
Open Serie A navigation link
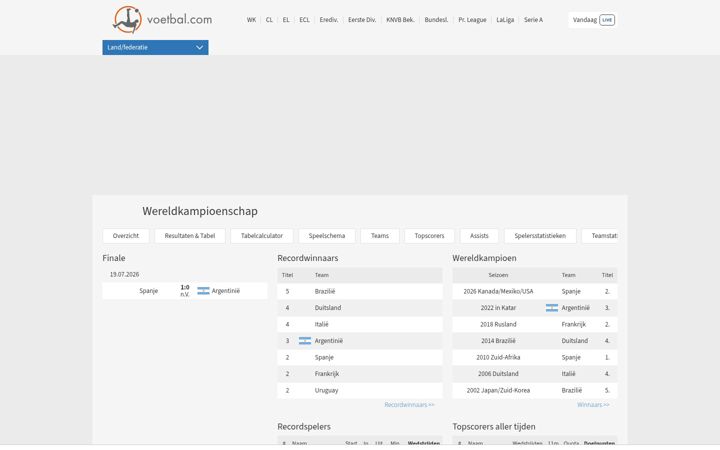coord(533,20)
